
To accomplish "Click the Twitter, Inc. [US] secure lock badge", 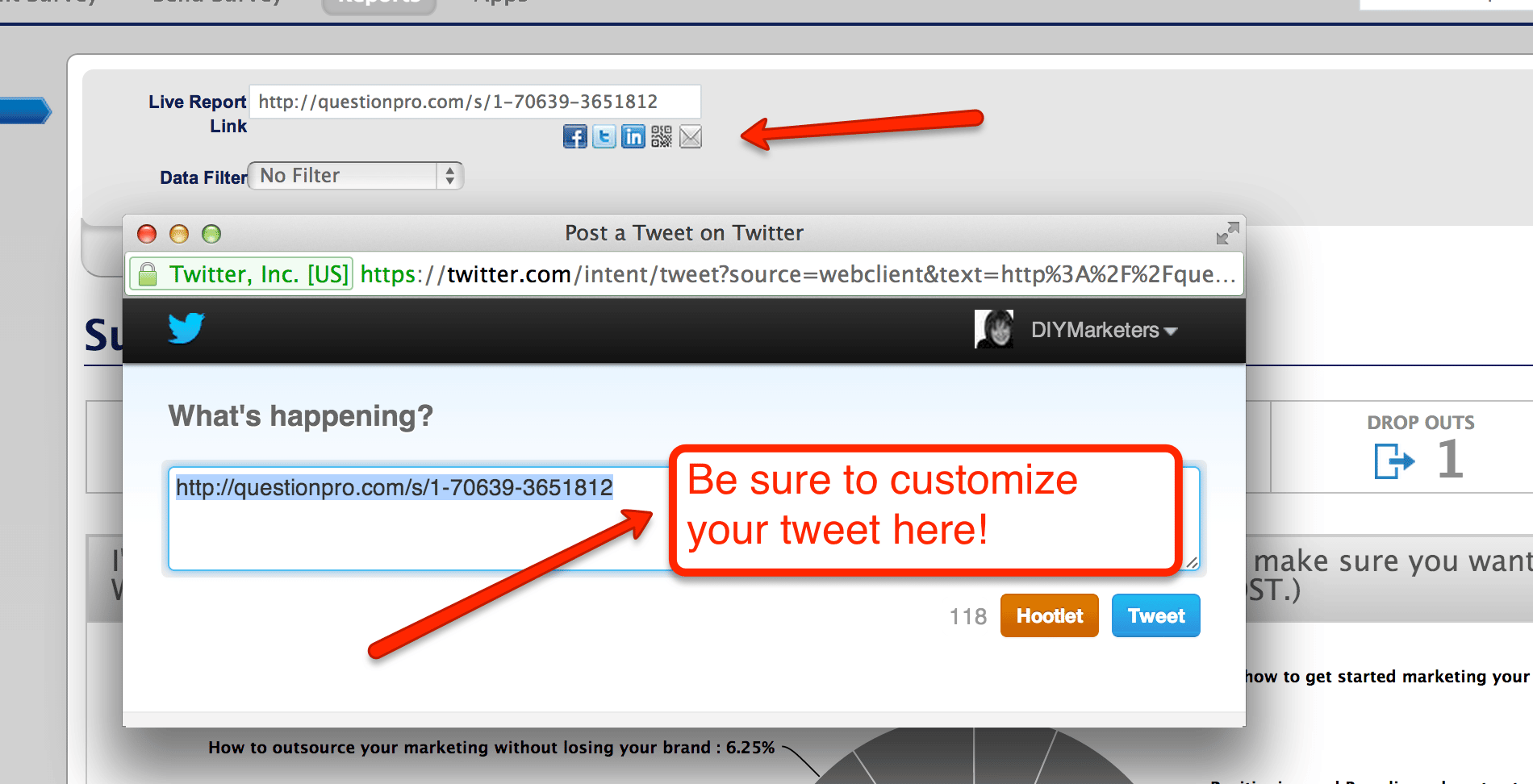I will [241, 274].
